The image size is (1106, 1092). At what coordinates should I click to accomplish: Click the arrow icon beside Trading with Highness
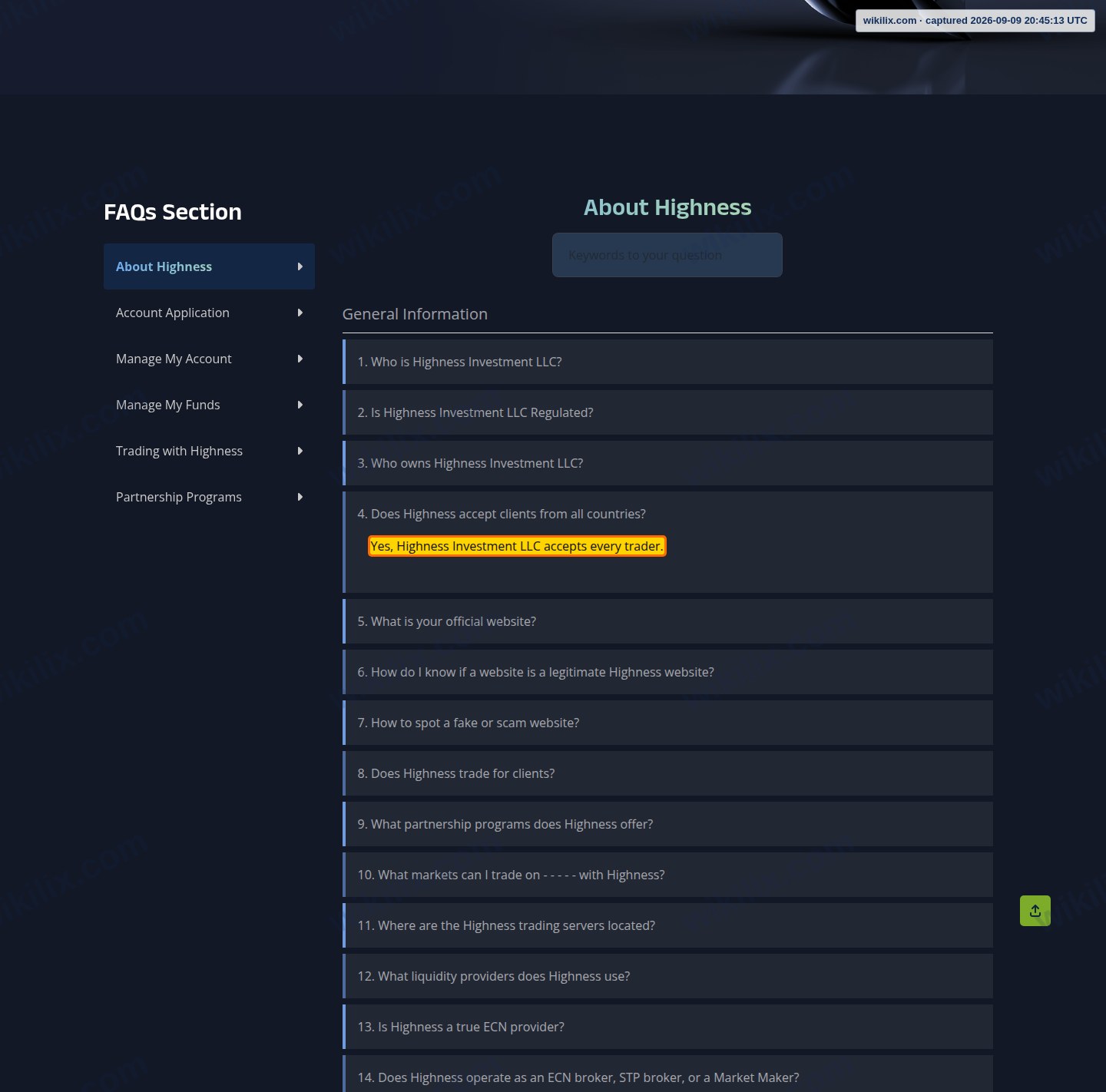point(300,451)
